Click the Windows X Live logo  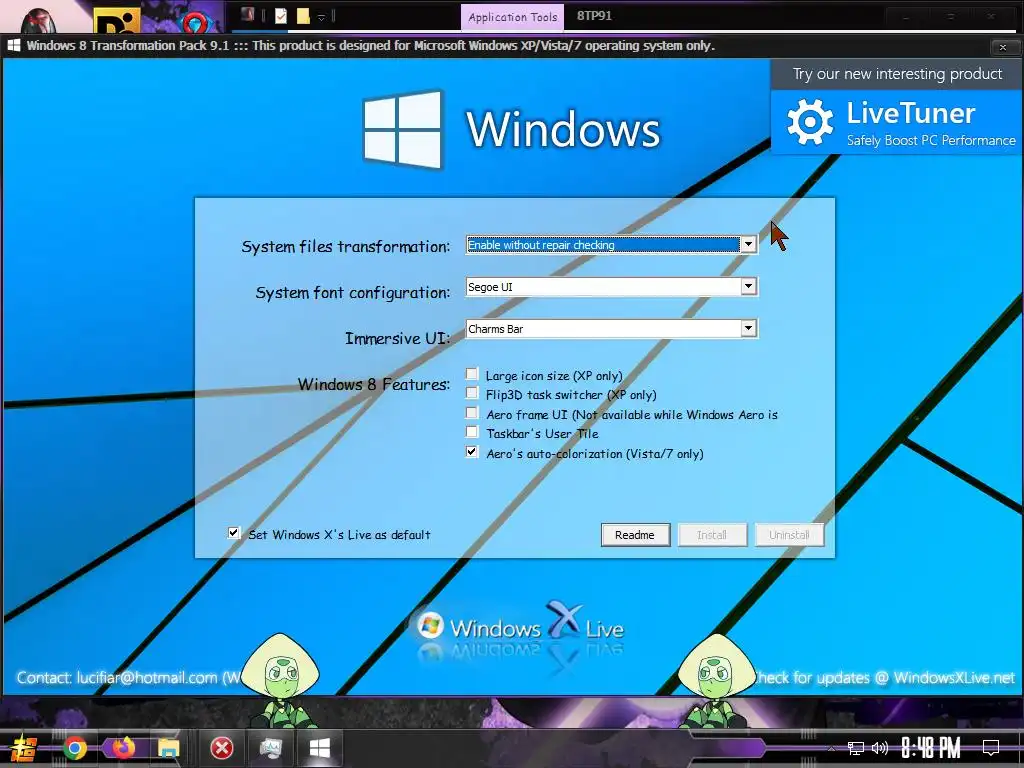tap(520, 628)
